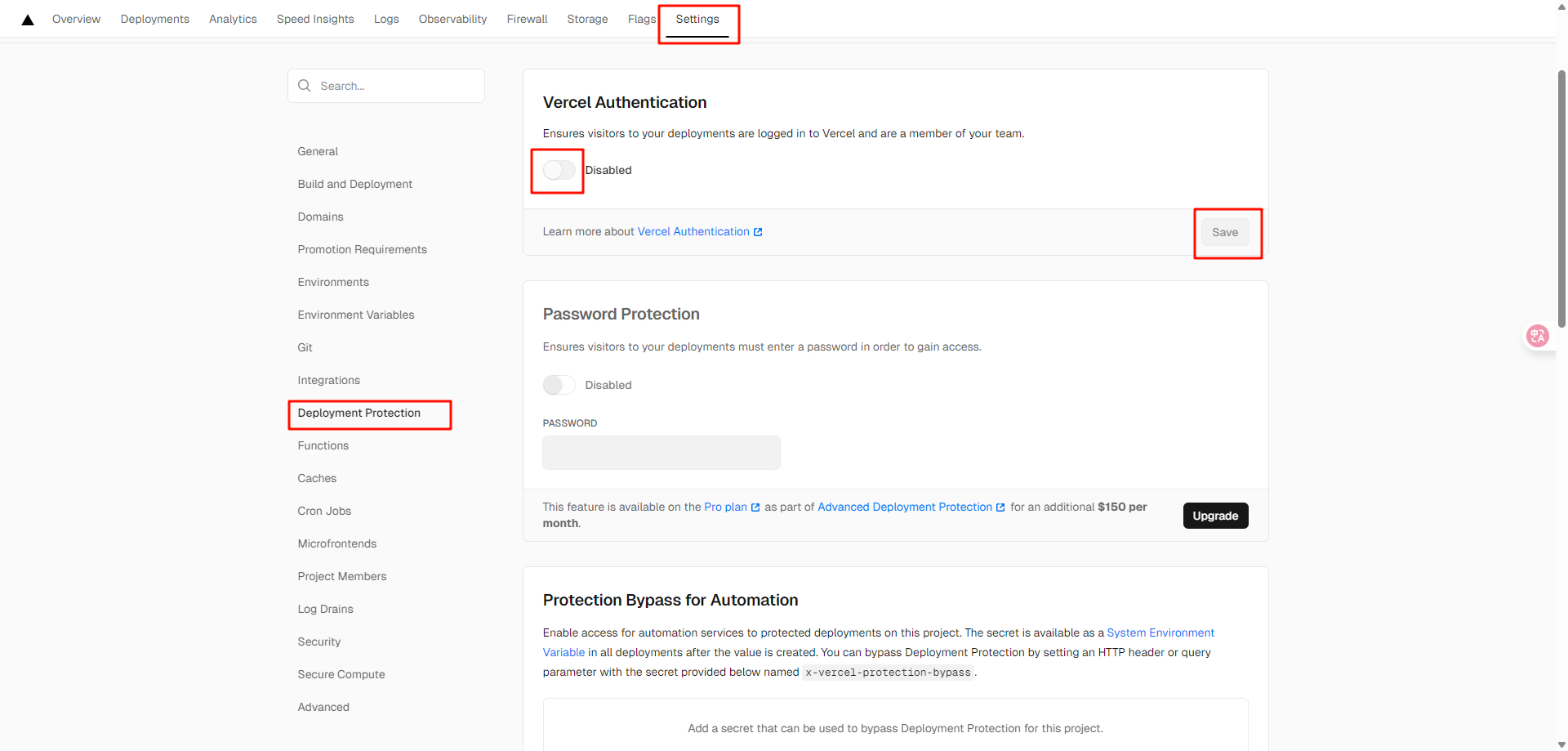
Task: Go to Speed Insights tab
Action: click(x=315, y=19)
